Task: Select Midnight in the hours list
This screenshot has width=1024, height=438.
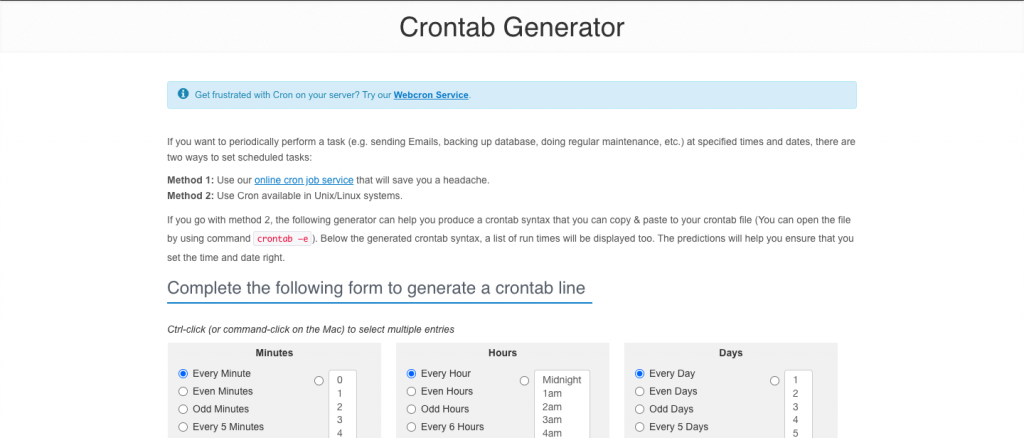Action: click(562, 380)
